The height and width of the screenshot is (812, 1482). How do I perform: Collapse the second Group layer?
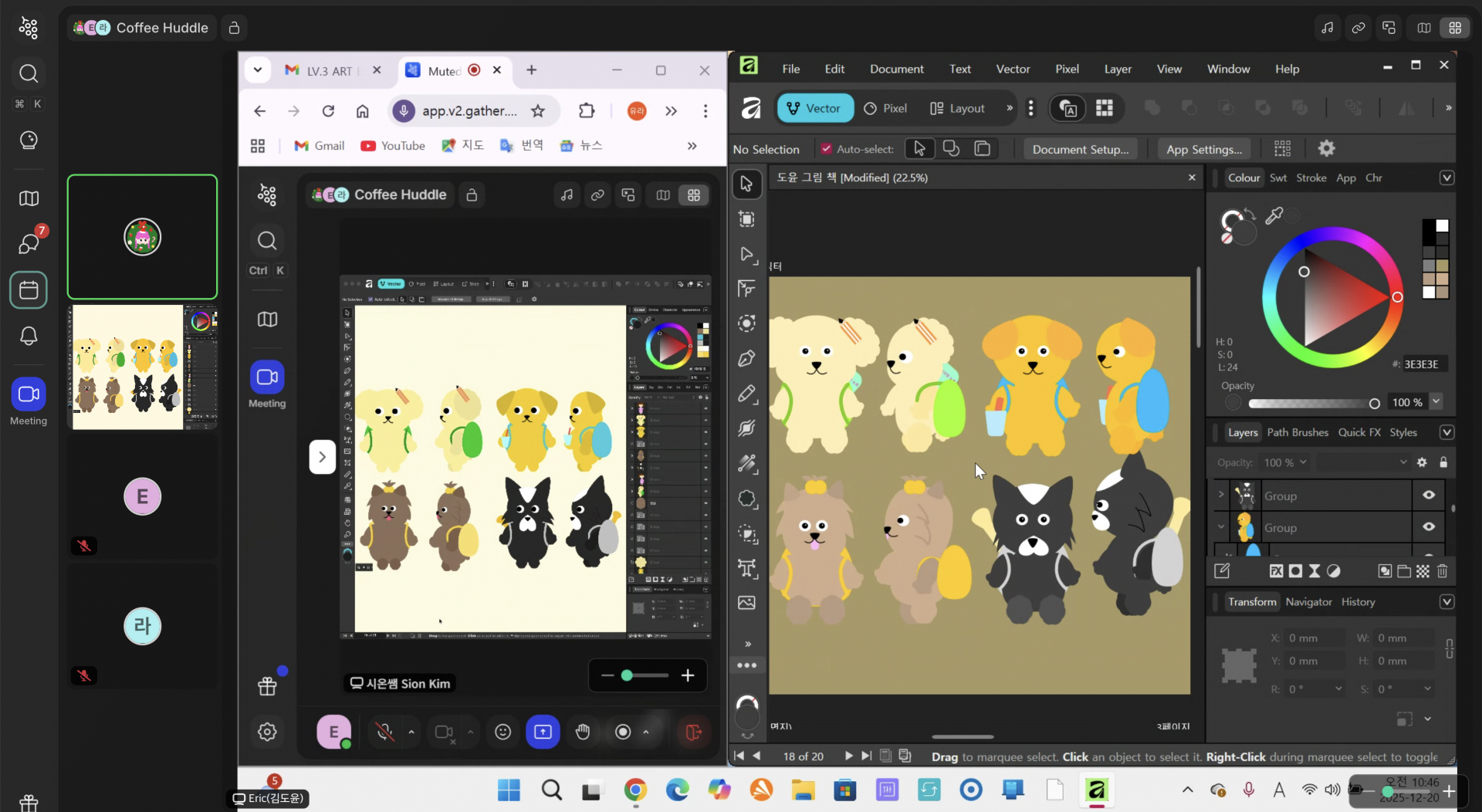pos(1221,527)
